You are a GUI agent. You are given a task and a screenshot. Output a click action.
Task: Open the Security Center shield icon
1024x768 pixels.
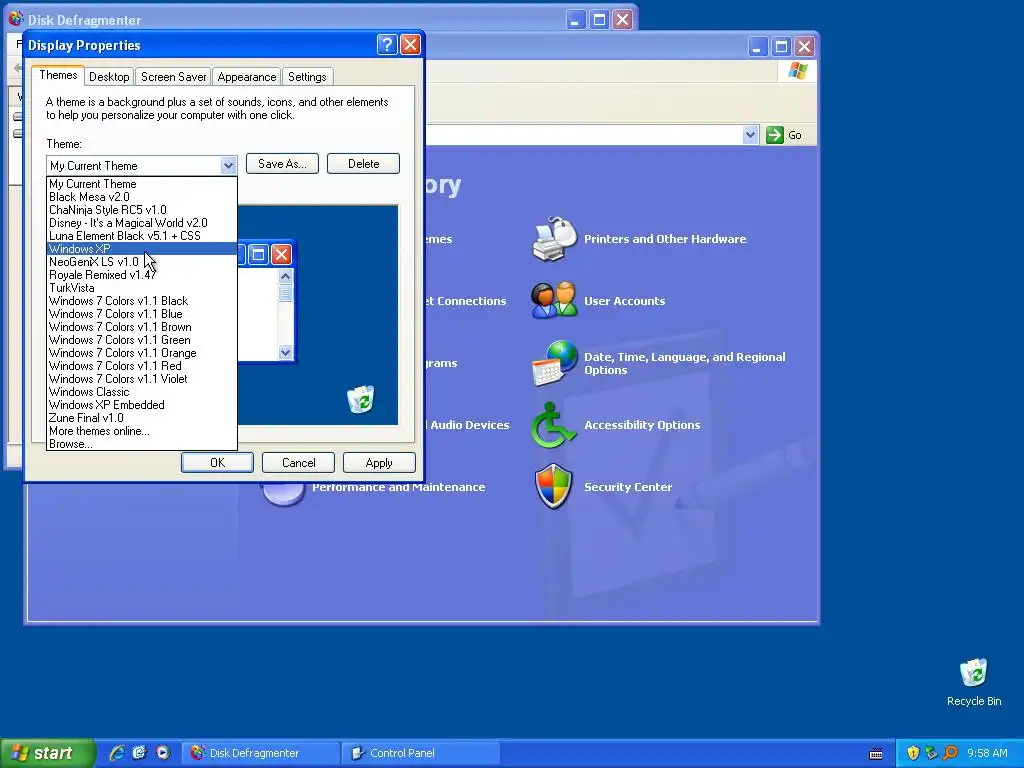pos(553,487)
